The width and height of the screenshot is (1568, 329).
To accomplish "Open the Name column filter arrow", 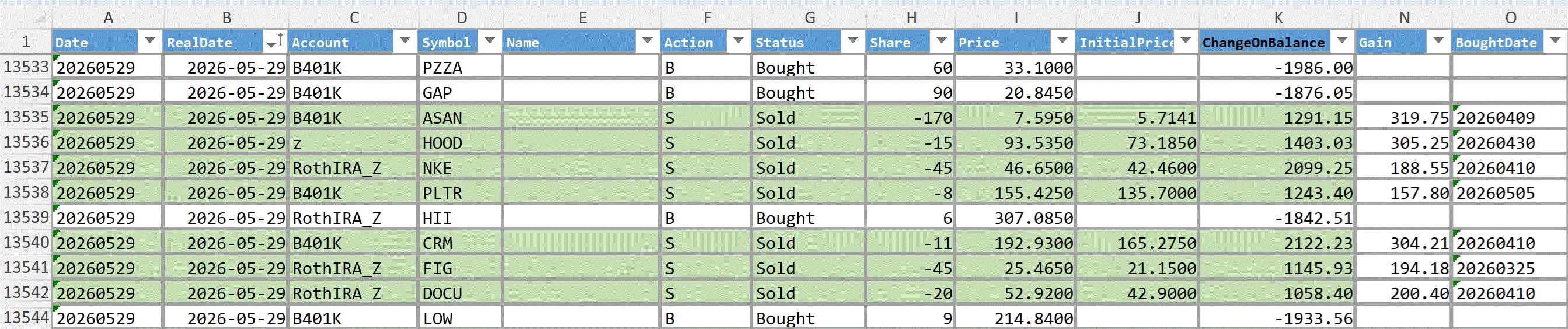I will tap(647, 41).
